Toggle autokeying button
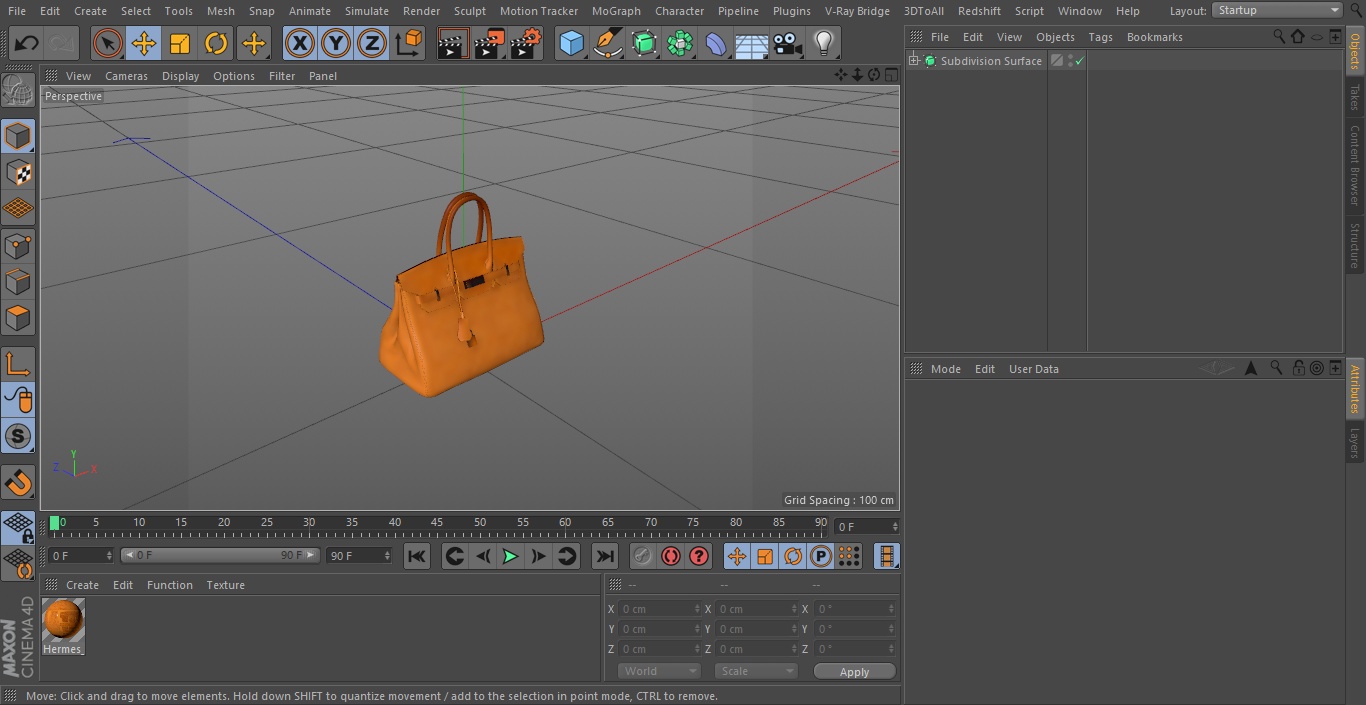Image resolution: width=1366 pixels, height=705 pixels. (x=671, y=556)
